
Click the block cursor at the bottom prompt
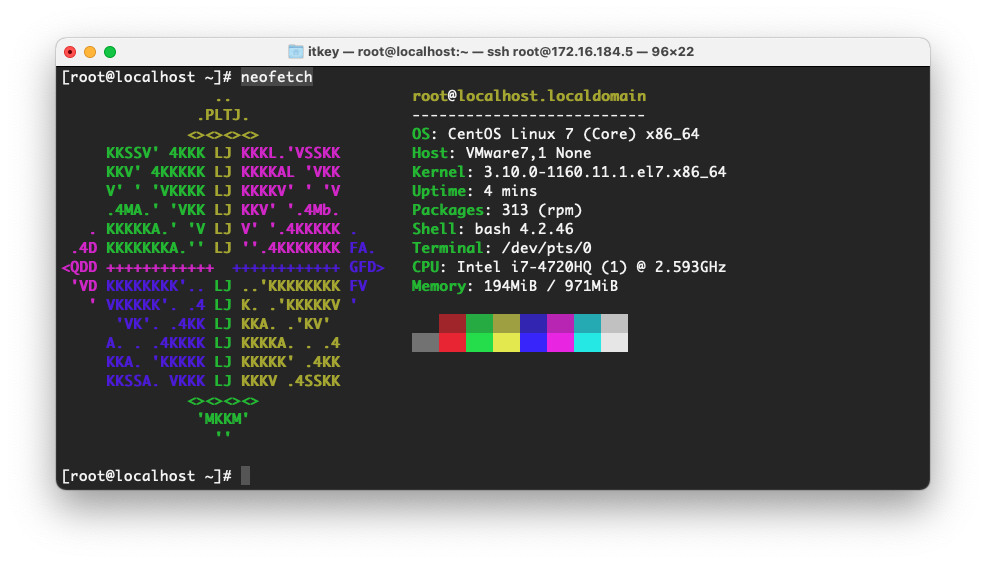pos(245,475)
